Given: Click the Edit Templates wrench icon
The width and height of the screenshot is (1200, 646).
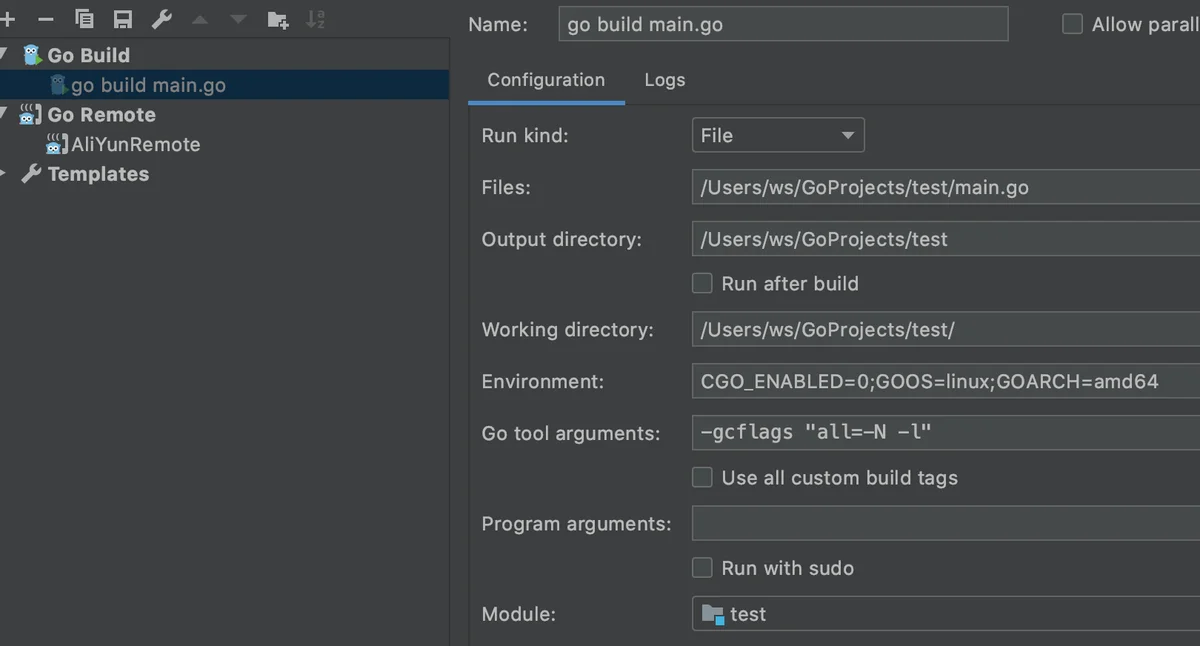Looking at the screenshot, I should coord(161,19).
